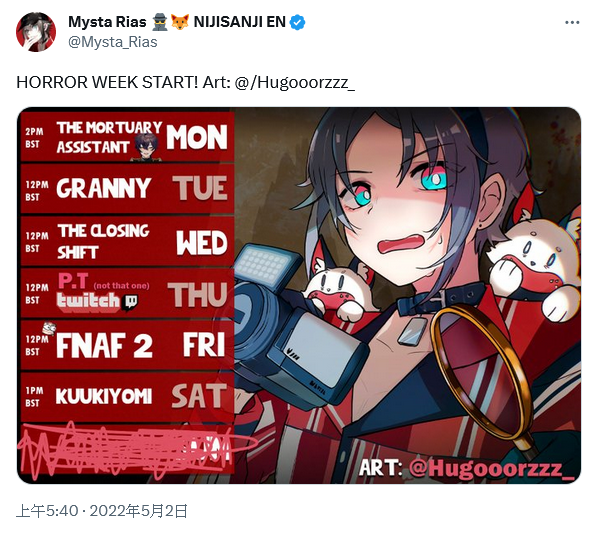Open the horror week schedule image
The height and width of the screenshot is (537, 598).
[x=299, y=296]
